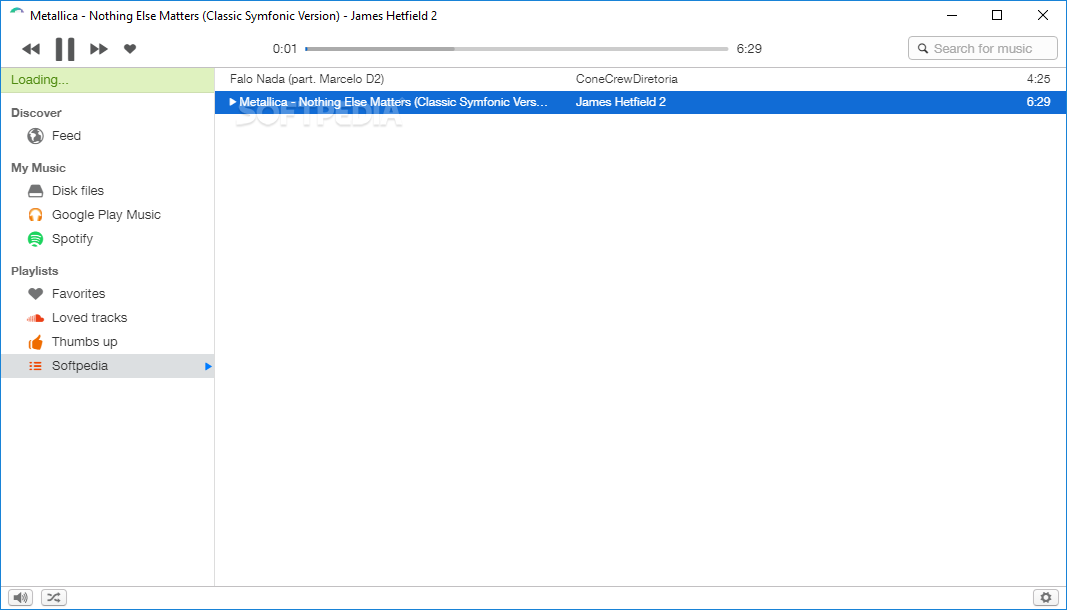Pause the current song
The height and width of the screenshot is (610, 1067).
[65, 49]
